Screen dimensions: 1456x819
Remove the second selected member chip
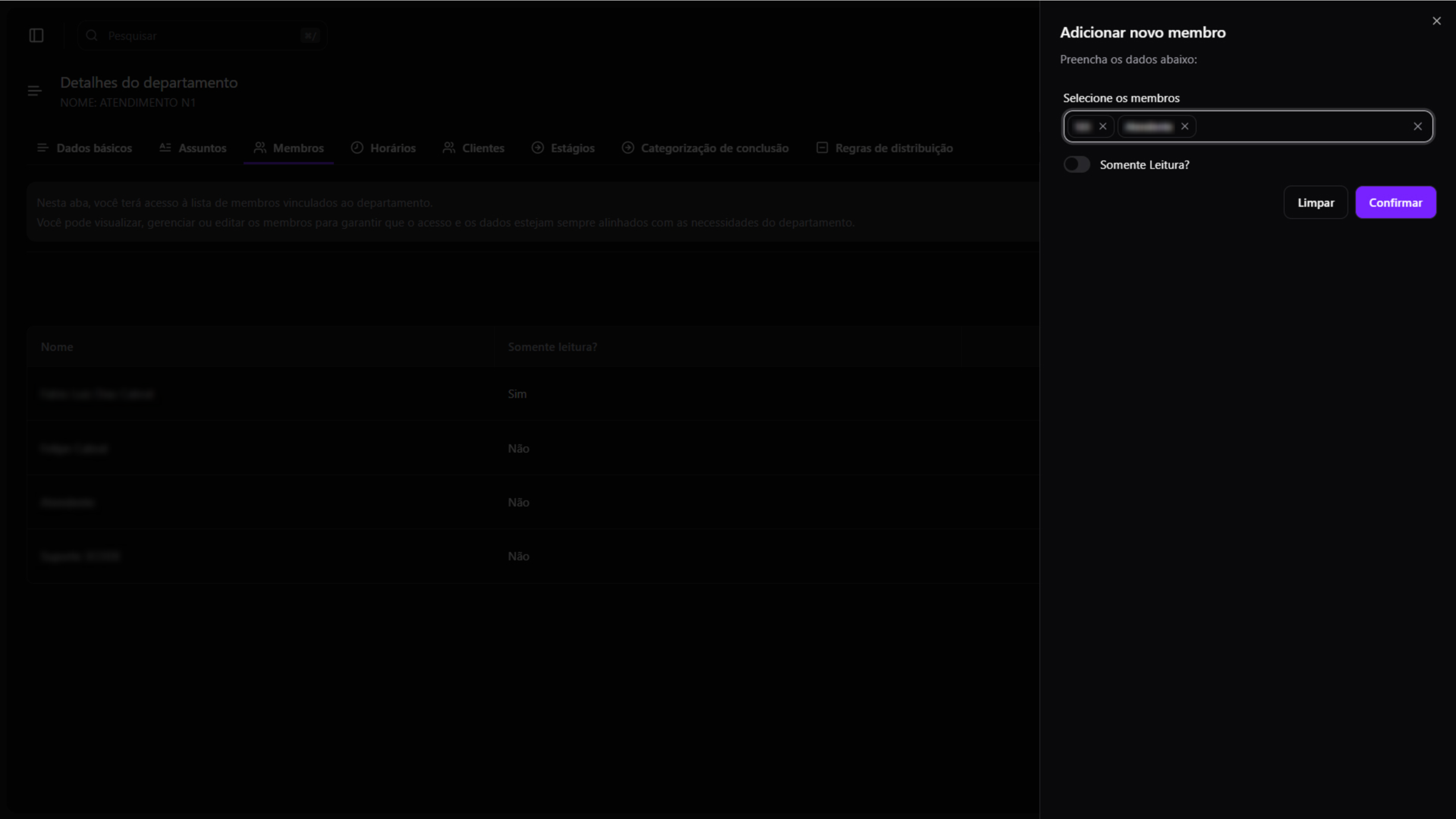pyautogui.click(x=1184, y=126)
